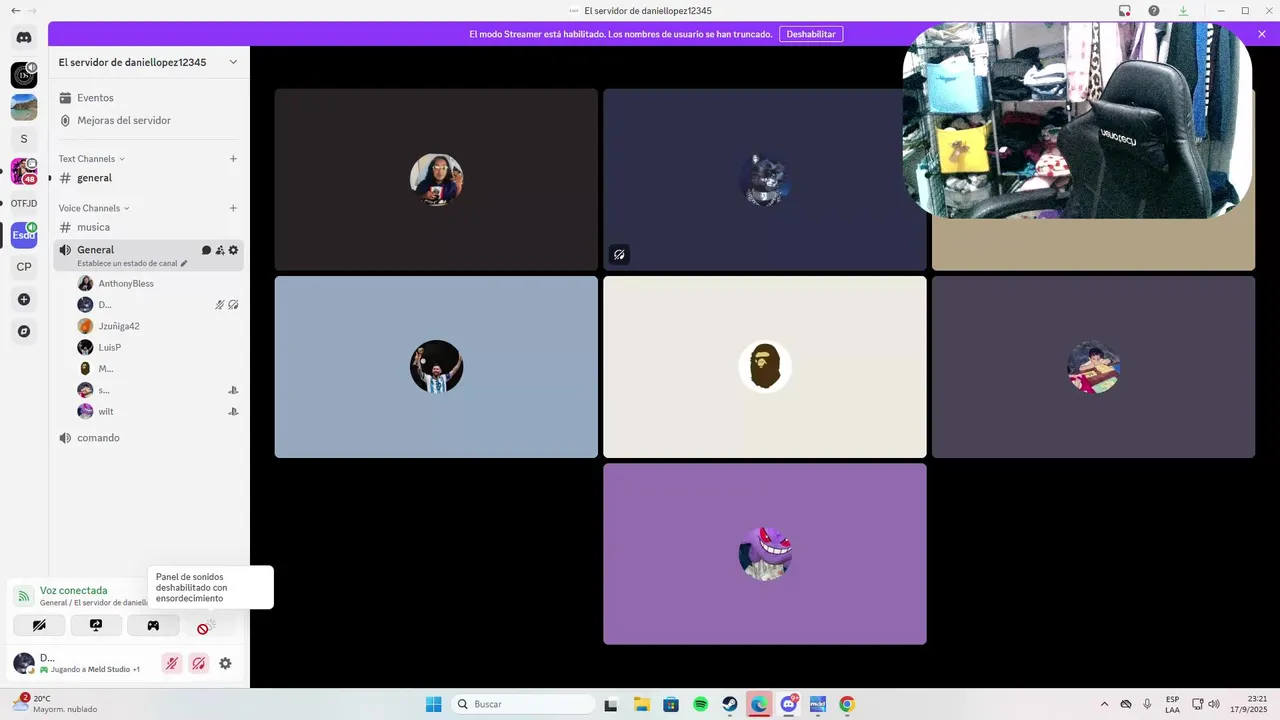
Task: Open server with the 48 notification badge
Action: coord(24,171)
